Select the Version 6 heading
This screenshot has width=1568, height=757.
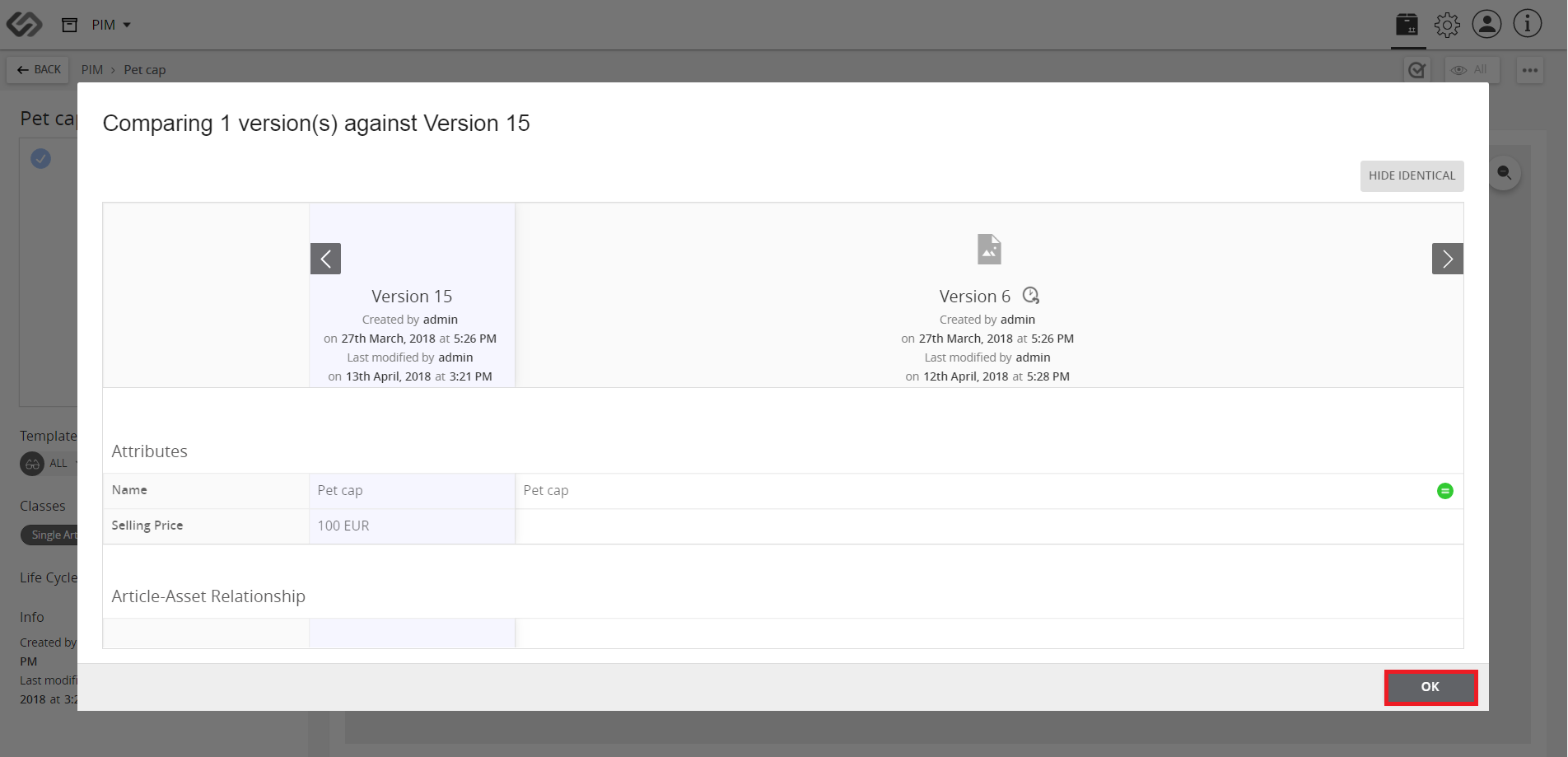[x=974, y=297]
